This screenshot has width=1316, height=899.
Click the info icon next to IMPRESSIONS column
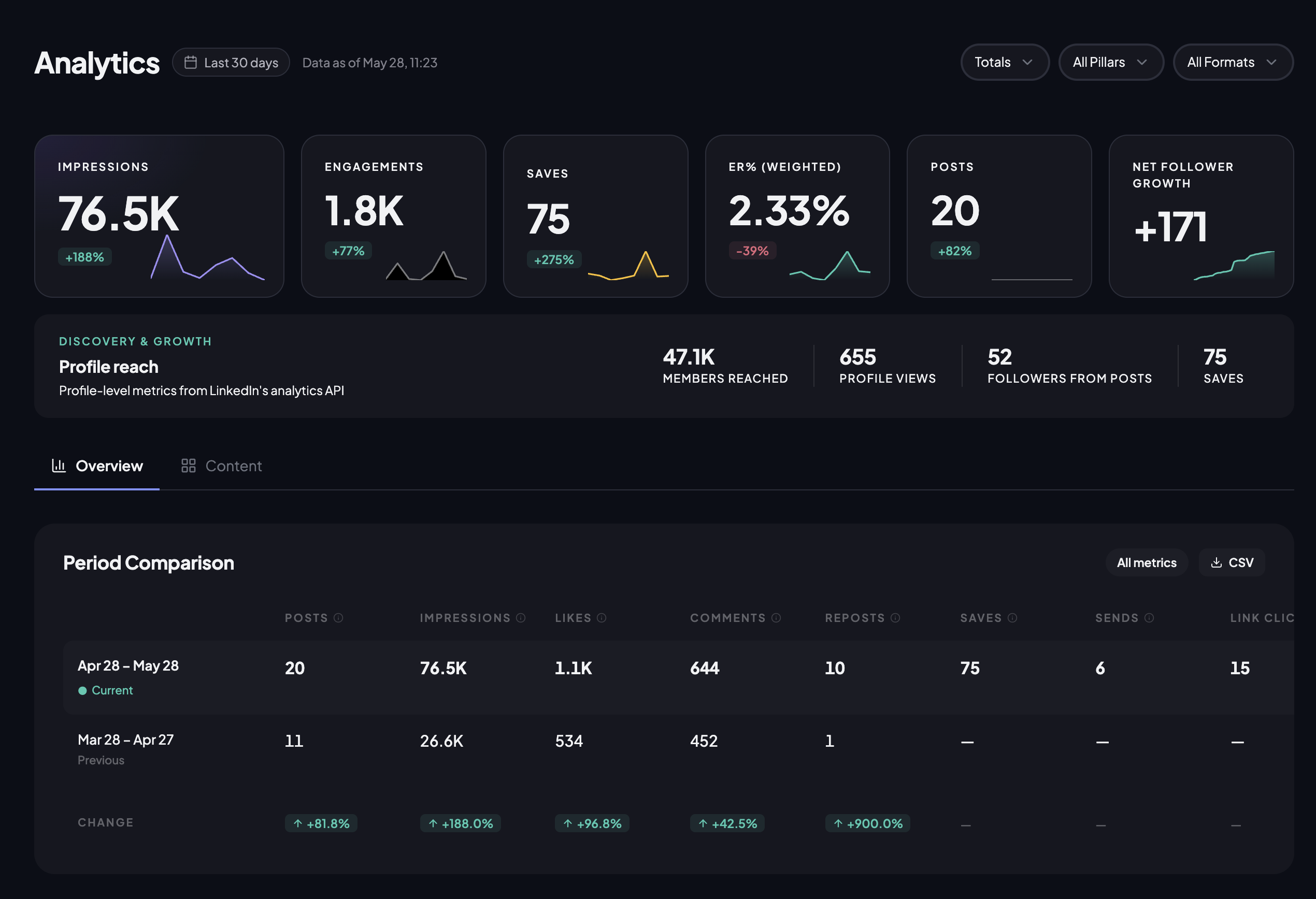click(520, 618)
